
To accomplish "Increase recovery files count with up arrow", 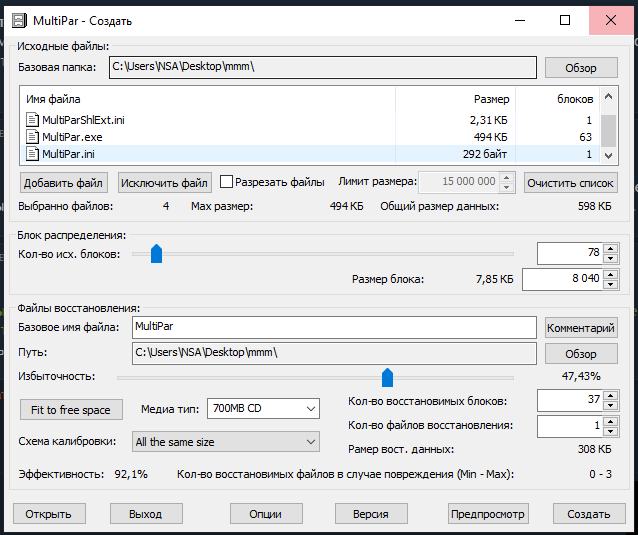I will point(610,421).
